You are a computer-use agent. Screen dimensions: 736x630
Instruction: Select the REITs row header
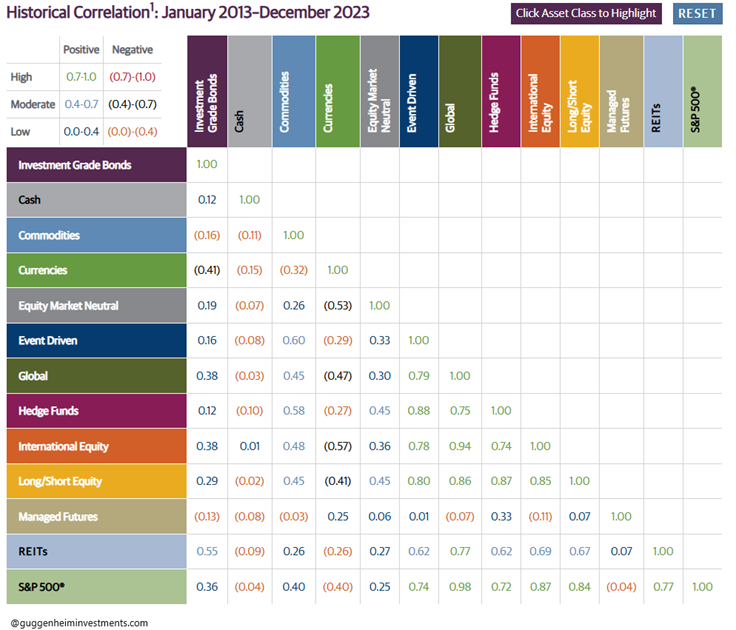tap(96, 551)
